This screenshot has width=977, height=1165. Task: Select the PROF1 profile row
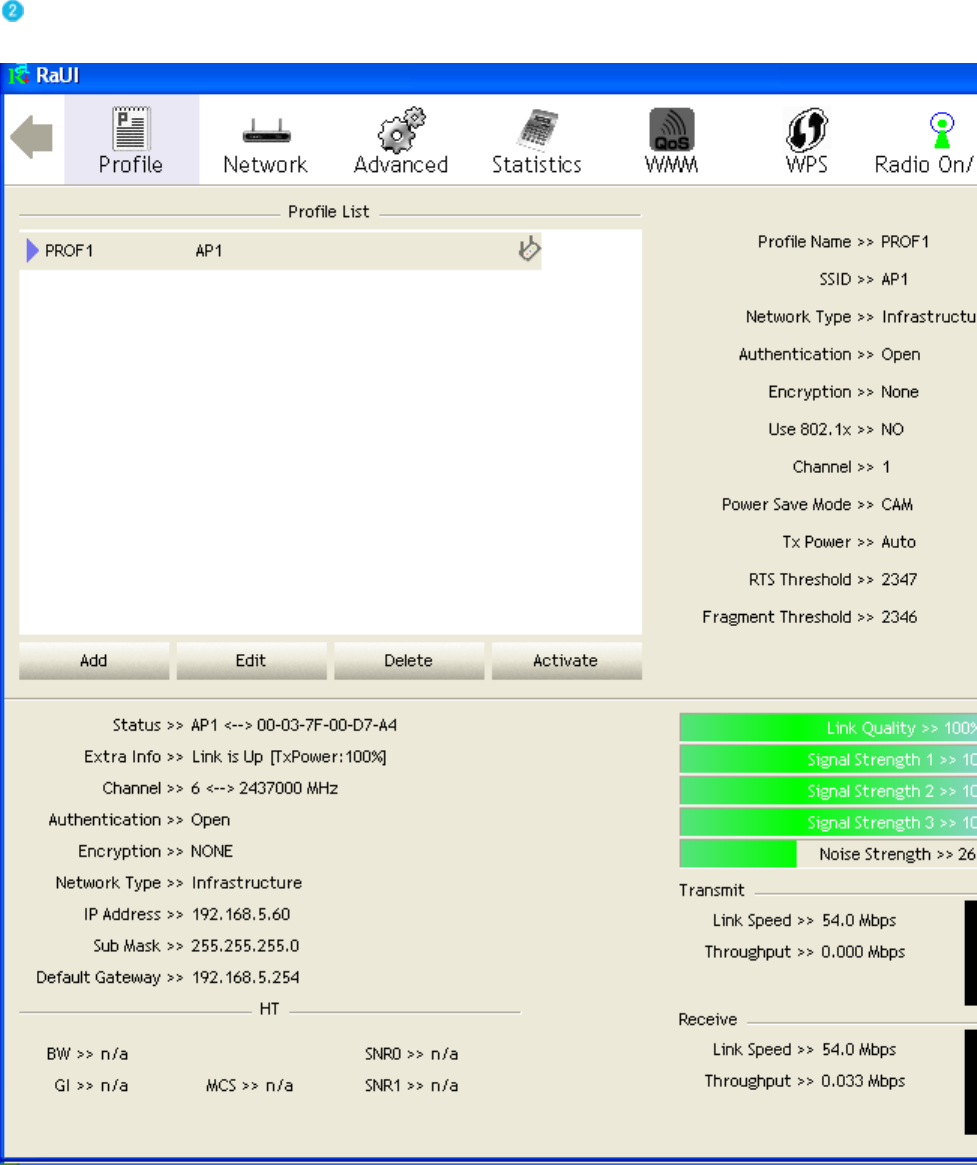pos(281,250)
